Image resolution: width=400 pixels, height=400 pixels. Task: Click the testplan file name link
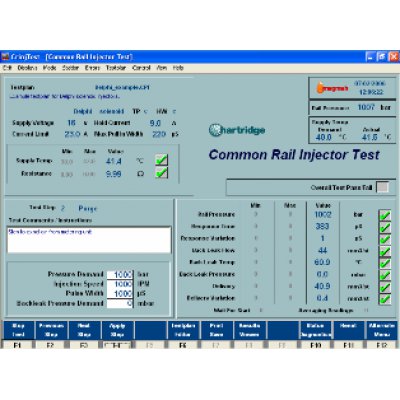pos(122,87)
